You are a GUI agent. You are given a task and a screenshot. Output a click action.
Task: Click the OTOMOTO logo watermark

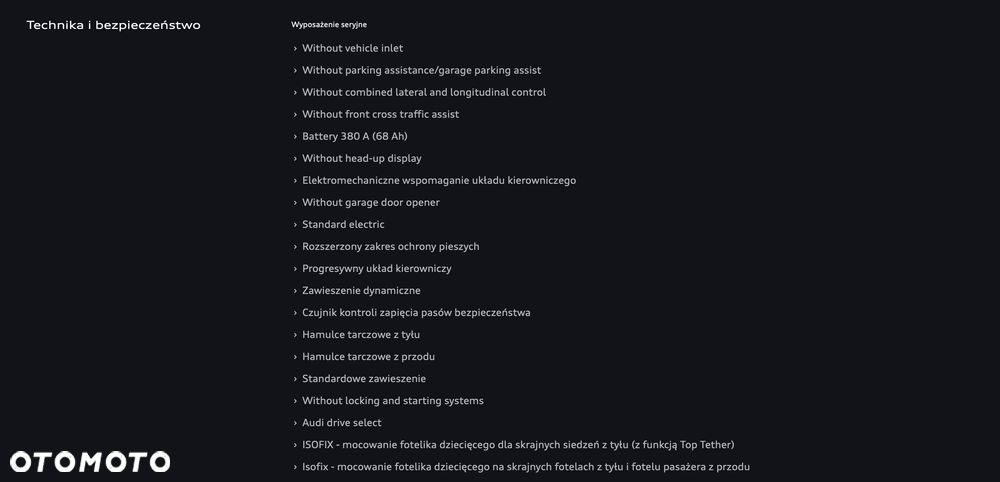(x=90, y=461)
